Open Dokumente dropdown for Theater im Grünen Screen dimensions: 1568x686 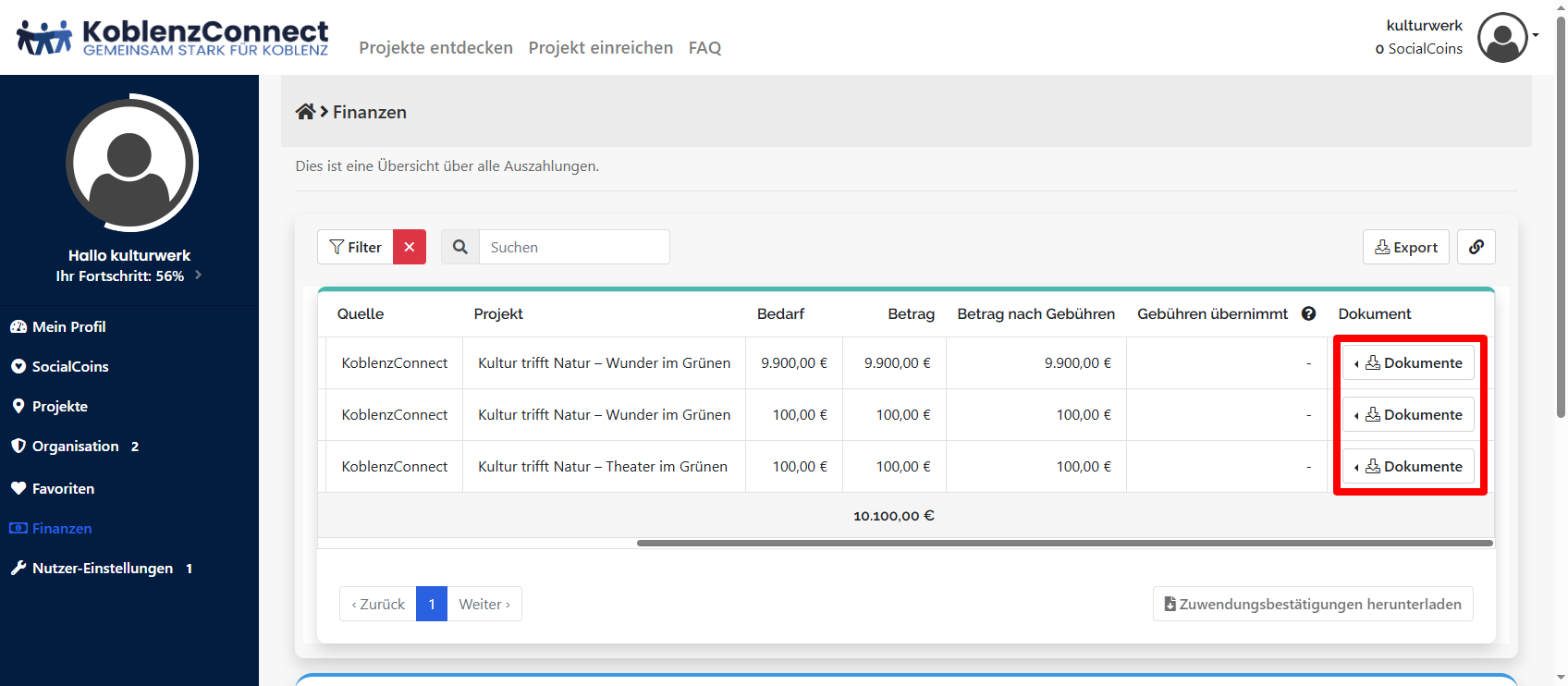pos(1408,466)
